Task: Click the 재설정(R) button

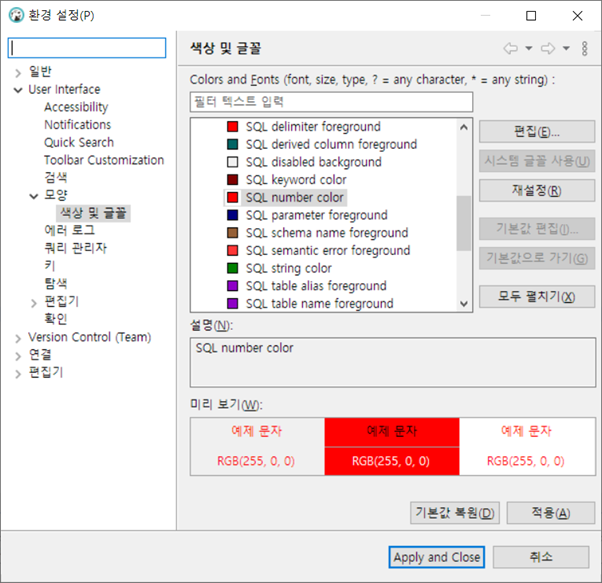Action: (537, 190)
